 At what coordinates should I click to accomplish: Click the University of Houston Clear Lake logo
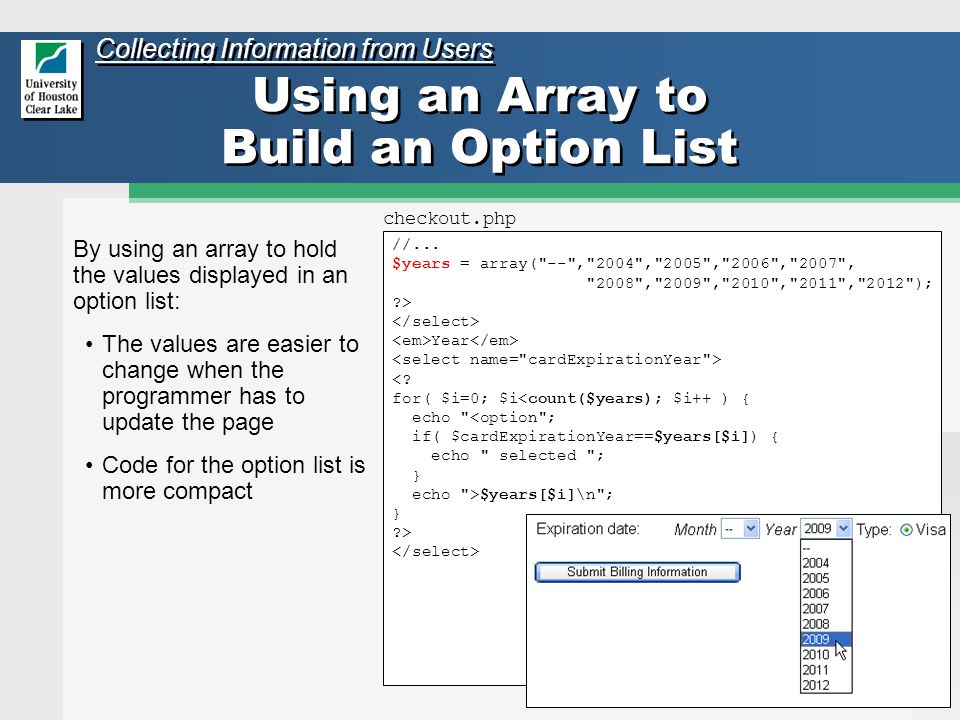point(51,80)
